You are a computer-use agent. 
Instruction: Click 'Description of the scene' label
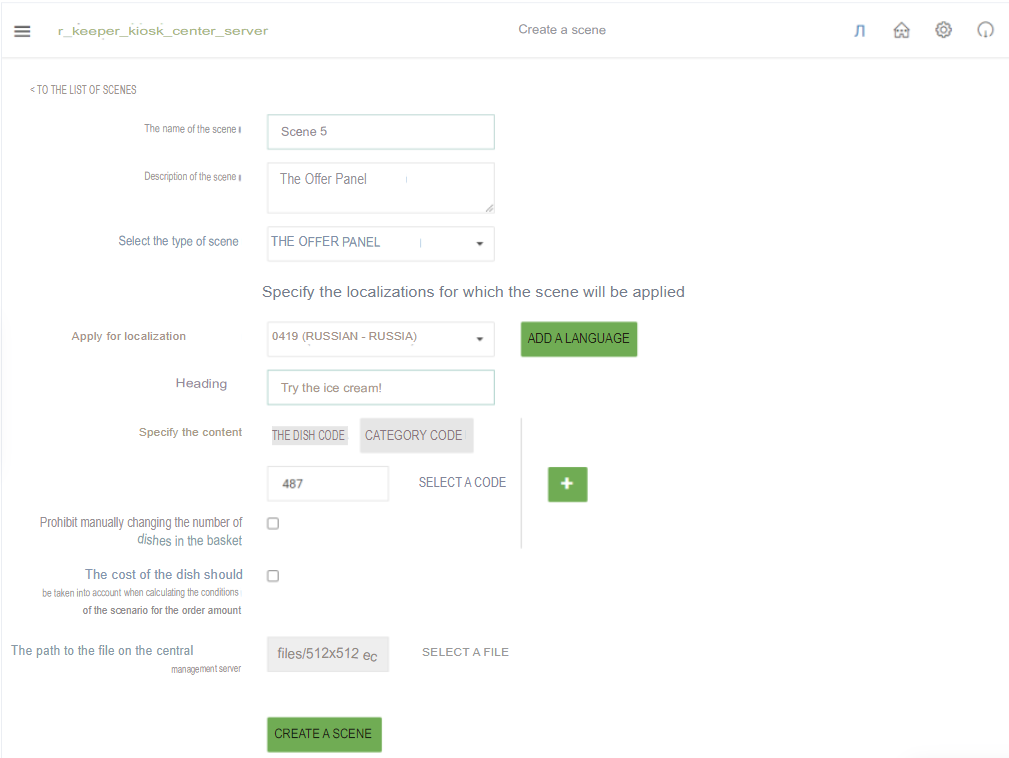(192, 176)
